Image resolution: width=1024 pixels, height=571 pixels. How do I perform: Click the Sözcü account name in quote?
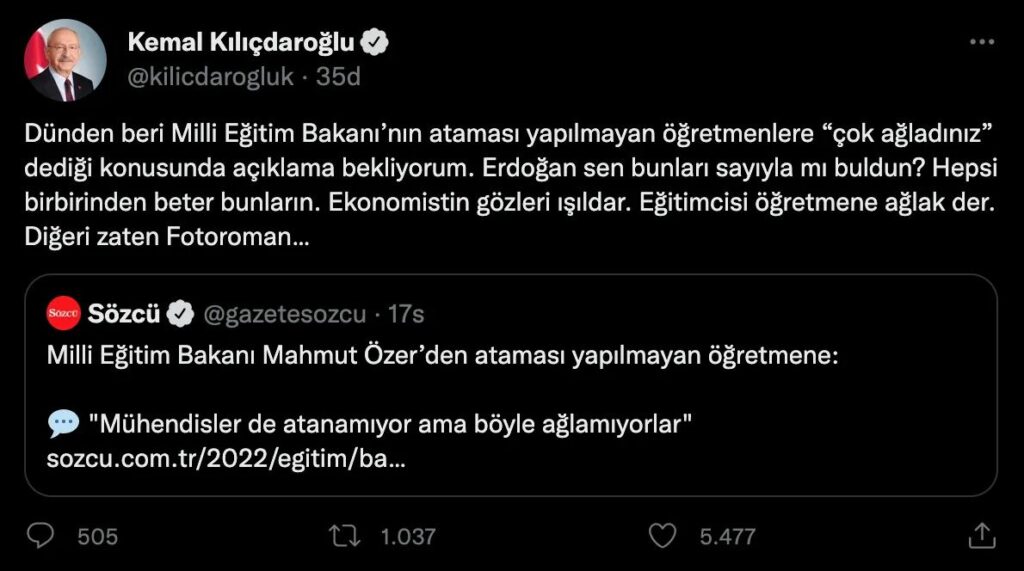[x=124, y=315]
